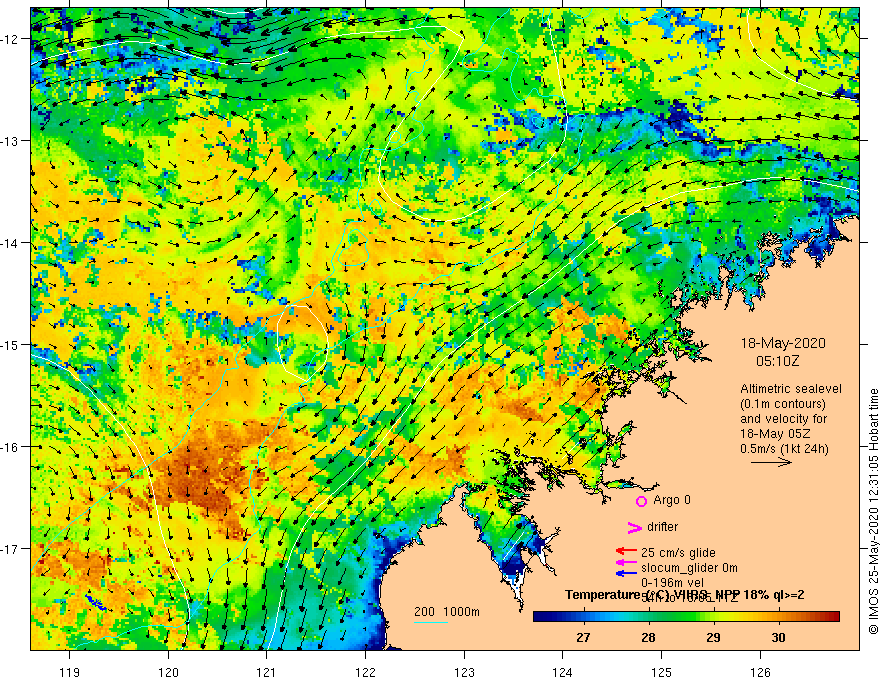Click the '18-May 05Z' text line

[774, 434]
